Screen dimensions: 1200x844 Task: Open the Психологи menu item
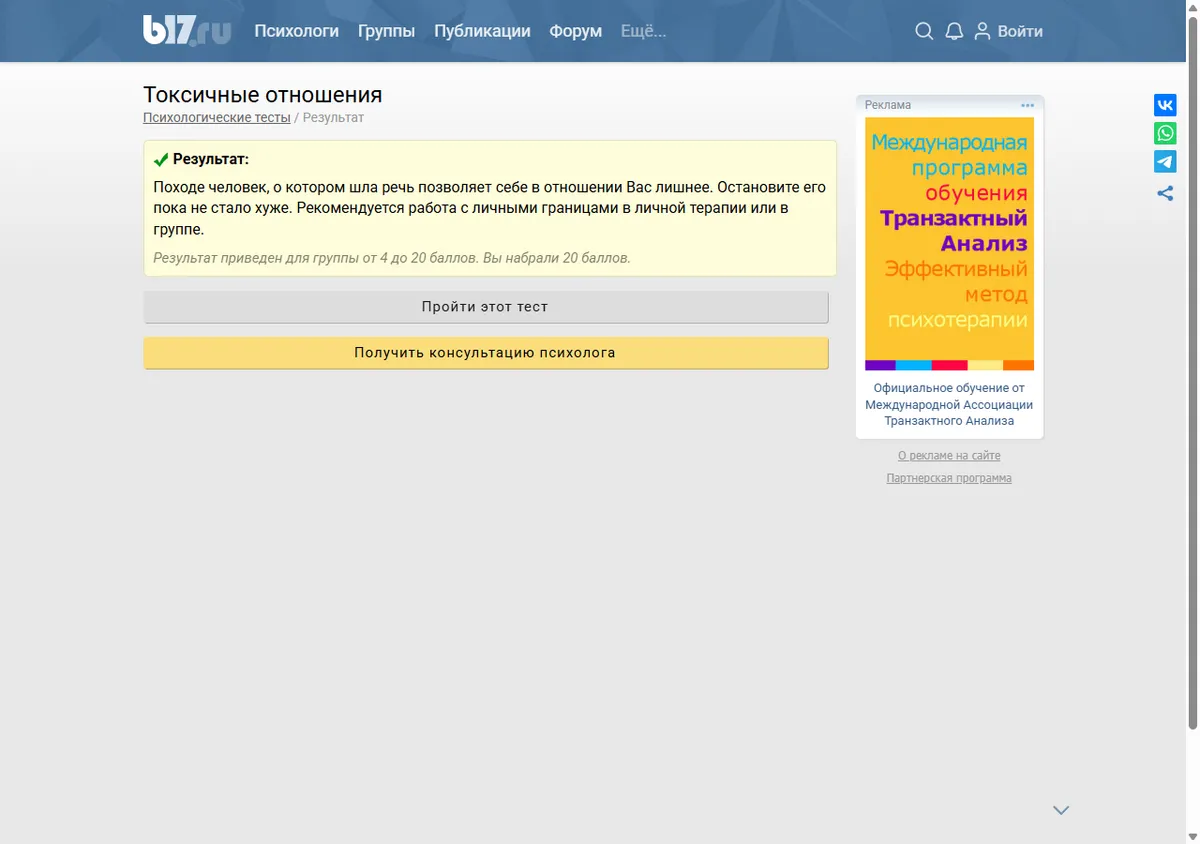296,31
